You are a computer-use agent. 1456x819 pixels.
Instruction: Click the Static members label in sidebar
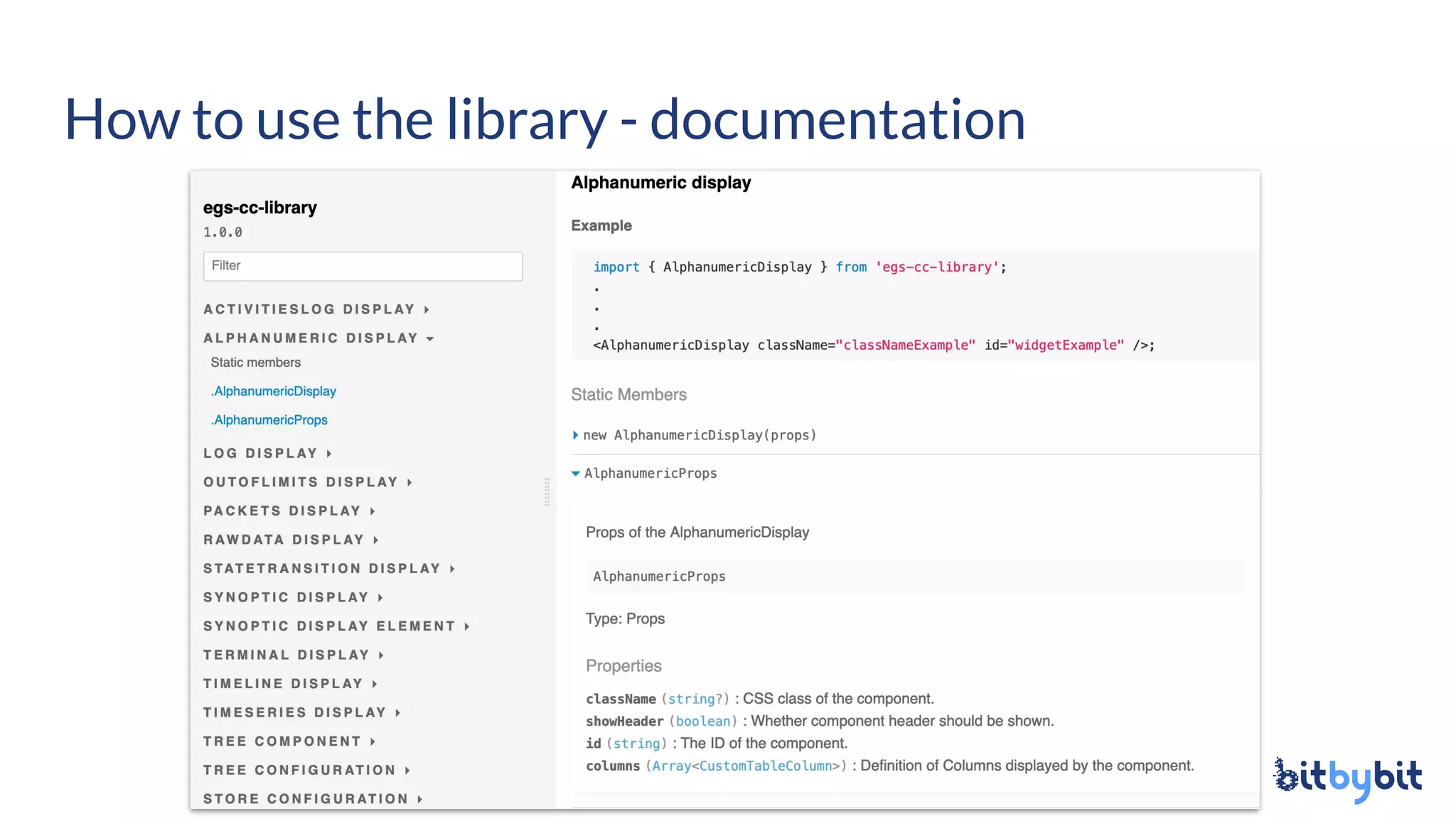coord(256,363)
